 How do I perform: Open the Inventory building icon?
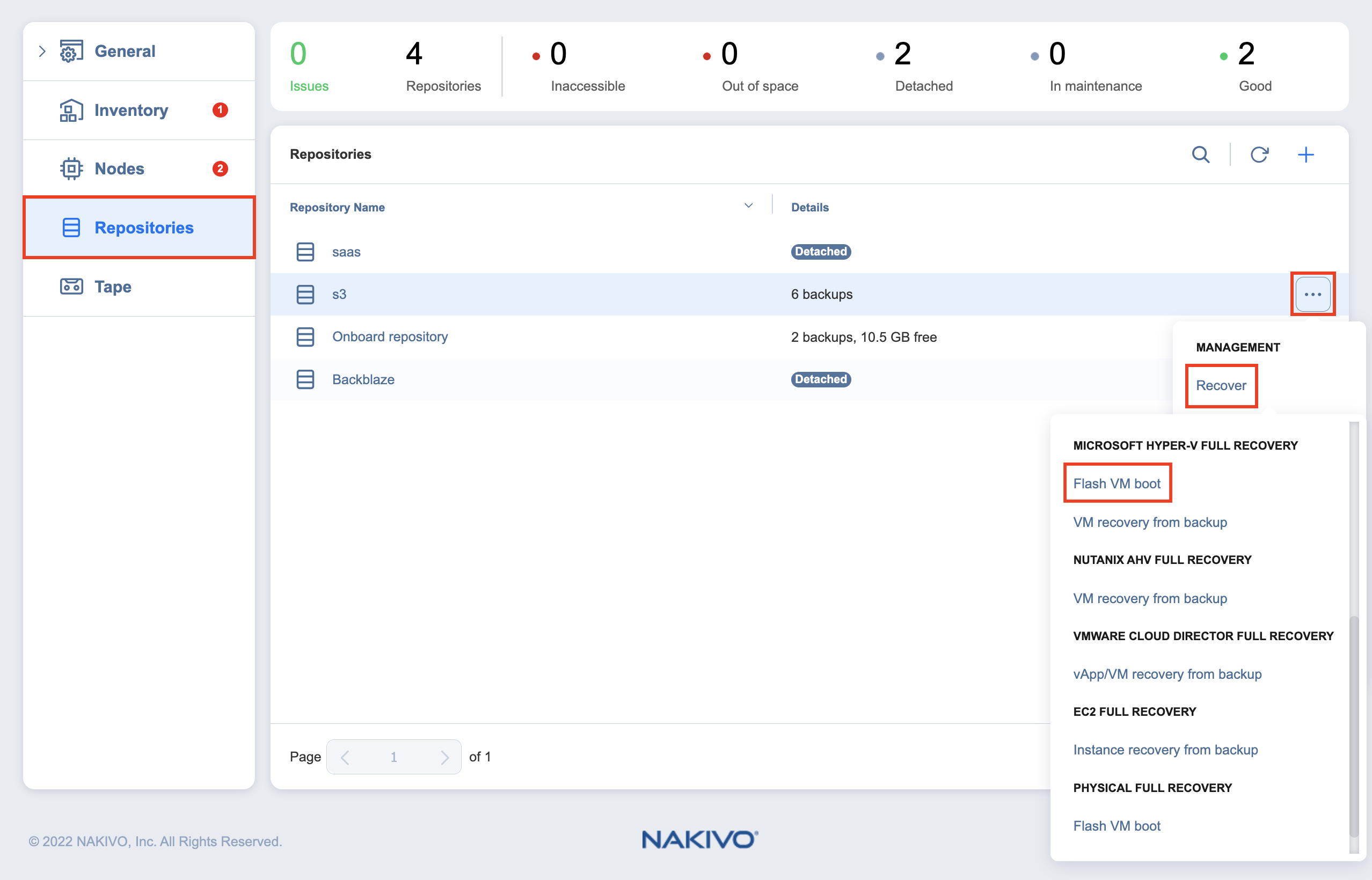(71, 111)
